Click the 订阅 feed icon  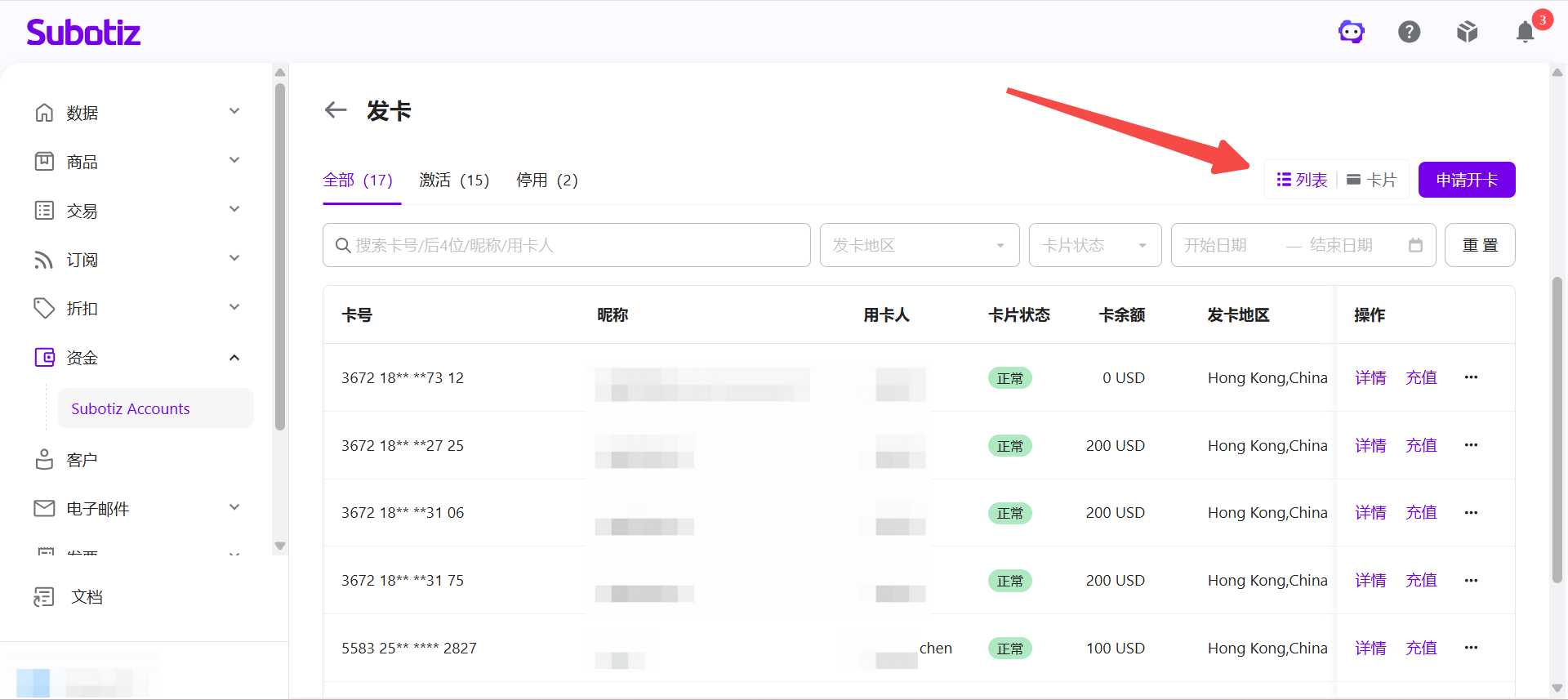(x=44, y=259)
